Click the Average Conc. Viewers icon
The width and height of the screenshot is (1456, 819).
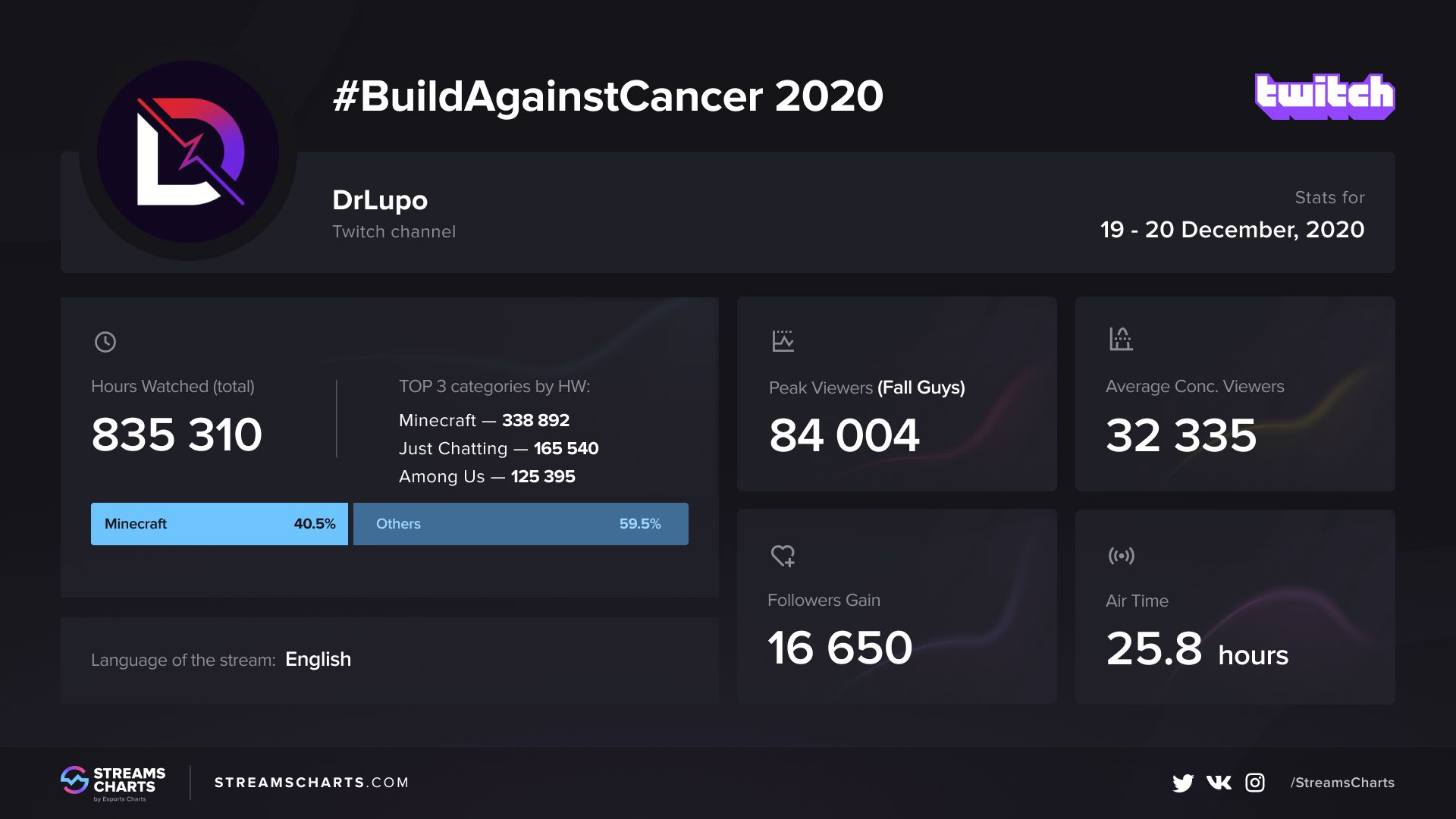tap(1120, 339)
